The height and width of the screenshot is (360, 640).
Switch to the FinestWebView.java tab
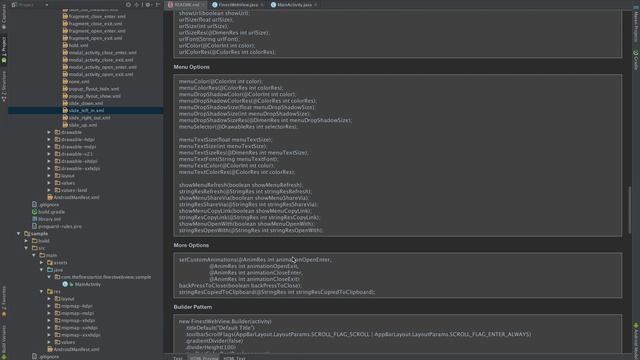click(238, 5)
